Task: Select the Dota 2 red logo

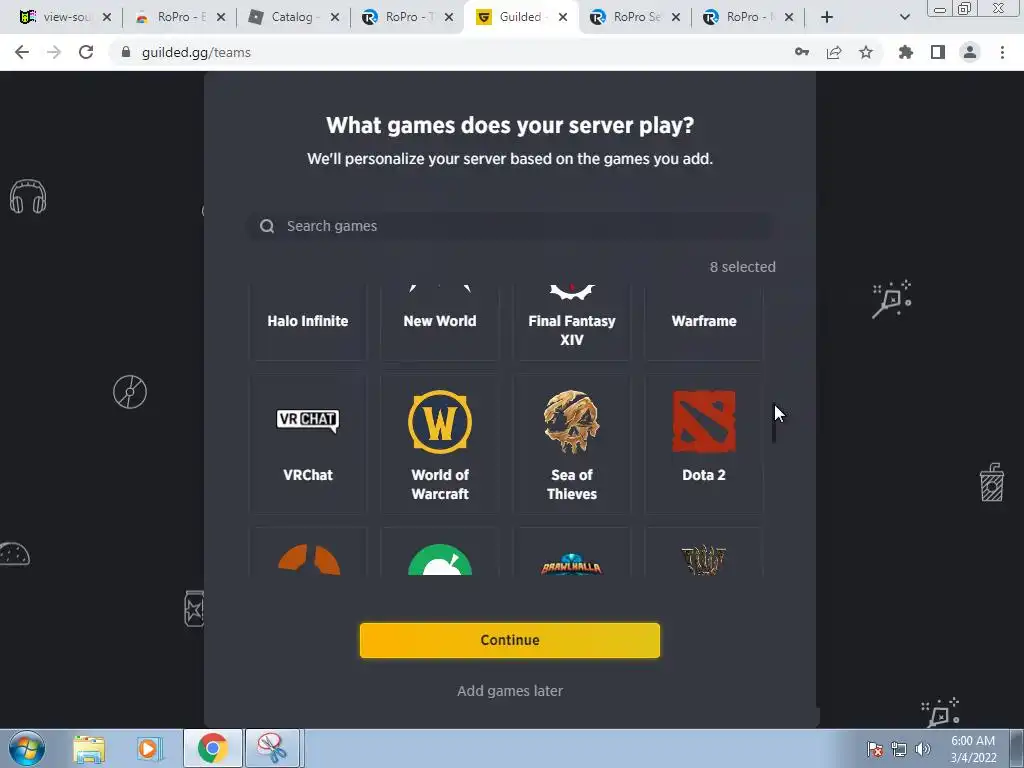Action: 704,422
